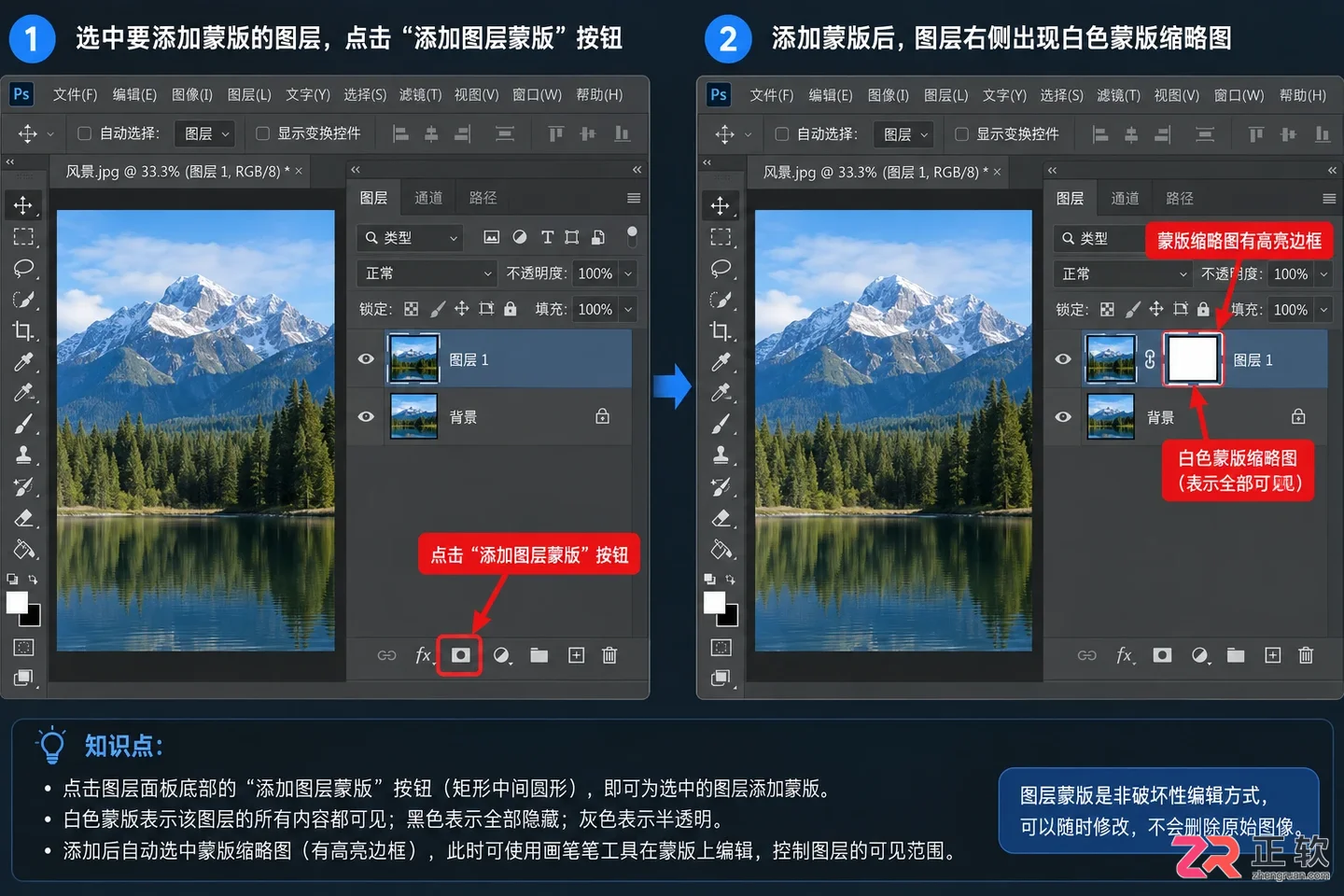
Task: Open the fx layer styles in left window
Action: click(424, 655)
